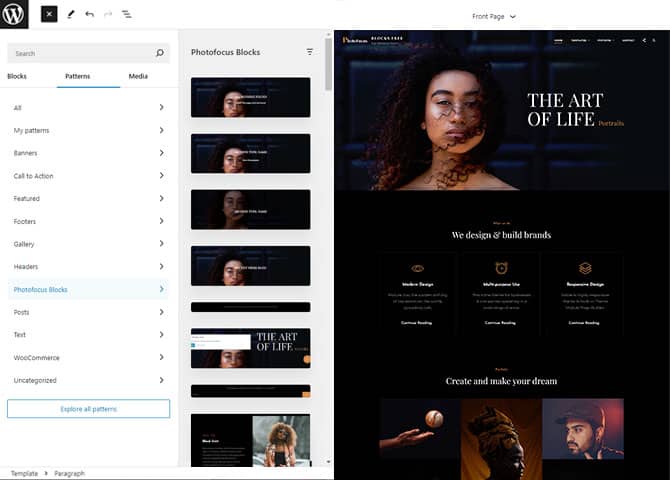The image size is (670, 480).
Task: Expand the Banners pattern category
Action: click(x=88, y=153)
